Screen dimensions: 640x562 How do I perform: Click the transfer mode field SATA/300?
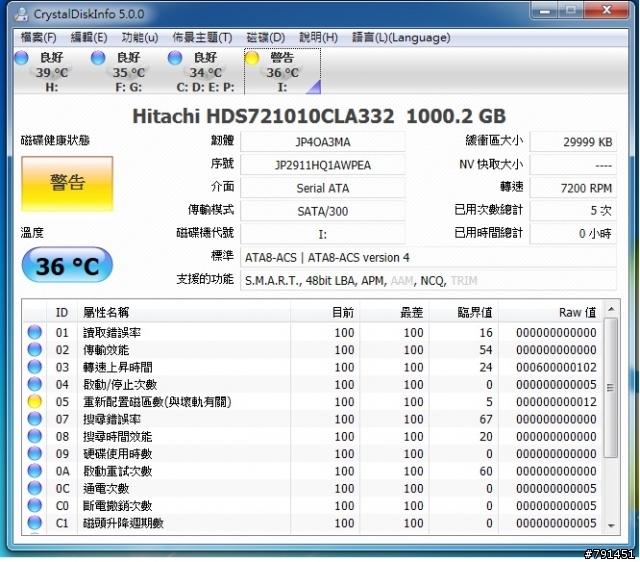pos(322,211)
